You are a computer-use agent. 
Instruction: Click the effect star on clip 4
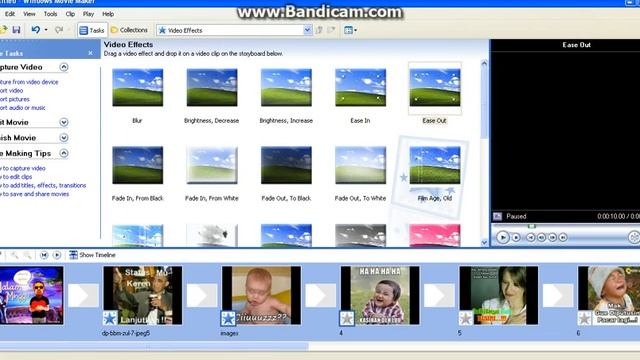click(347, 318)
